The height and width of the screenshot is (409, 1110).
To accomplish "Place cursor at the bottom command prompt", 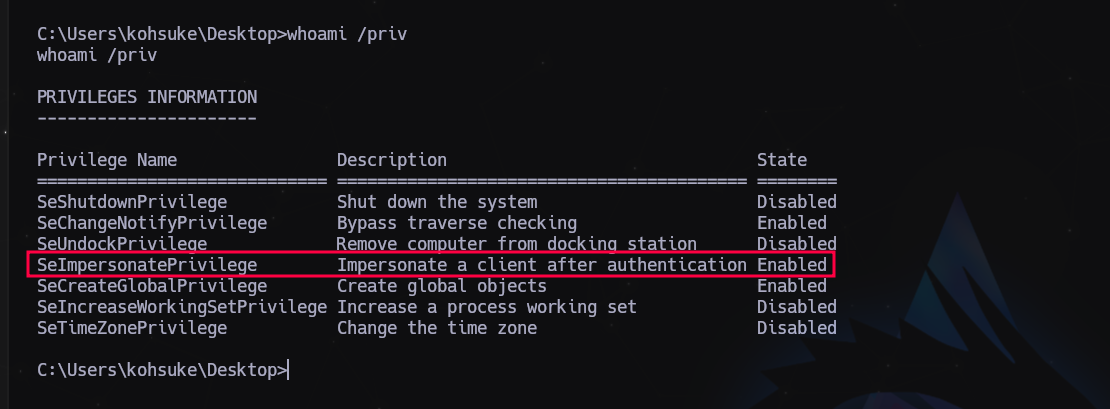I will (x=288, y=370).
